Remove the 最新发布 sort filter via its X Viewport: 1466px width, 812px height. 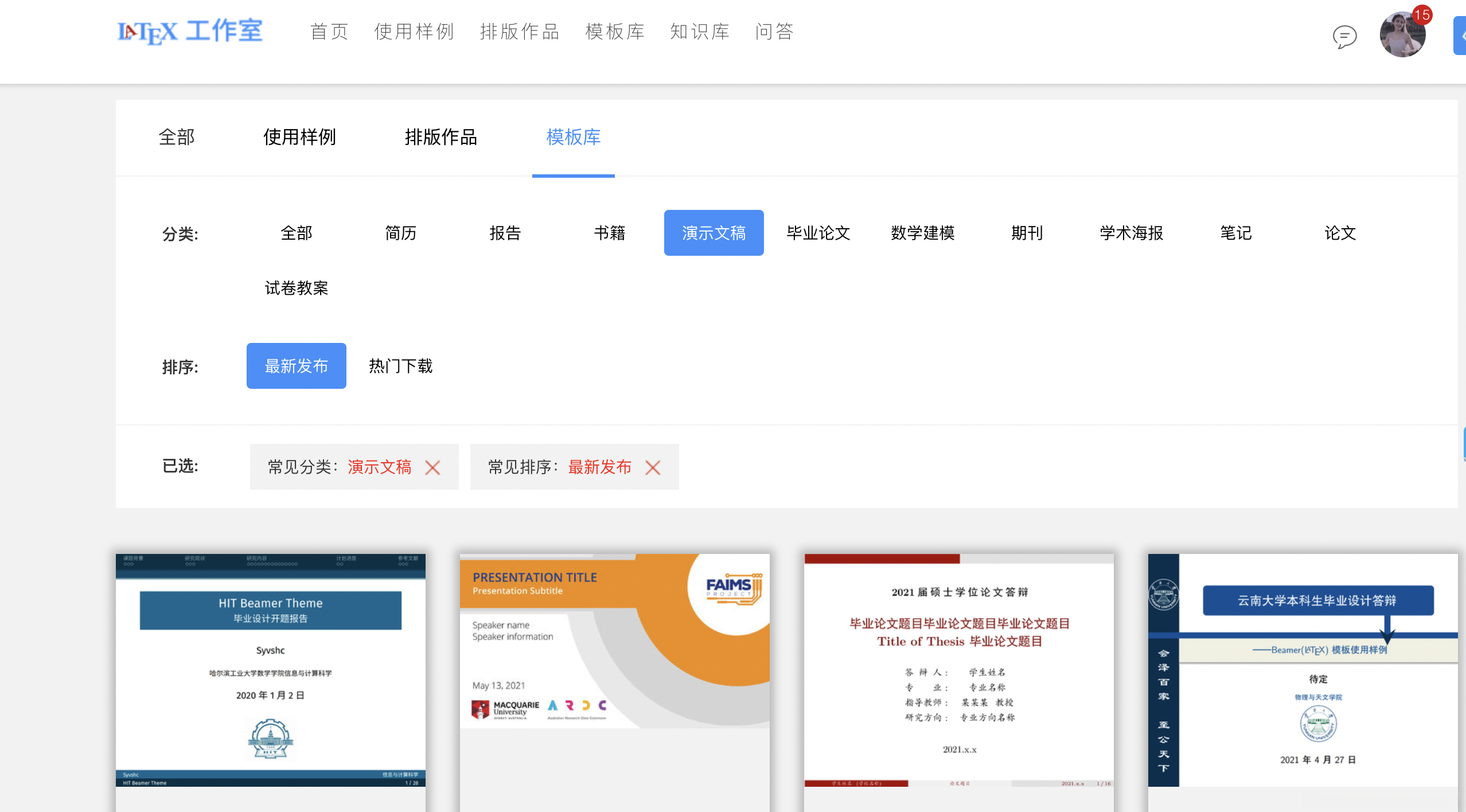tap(653, 467)
